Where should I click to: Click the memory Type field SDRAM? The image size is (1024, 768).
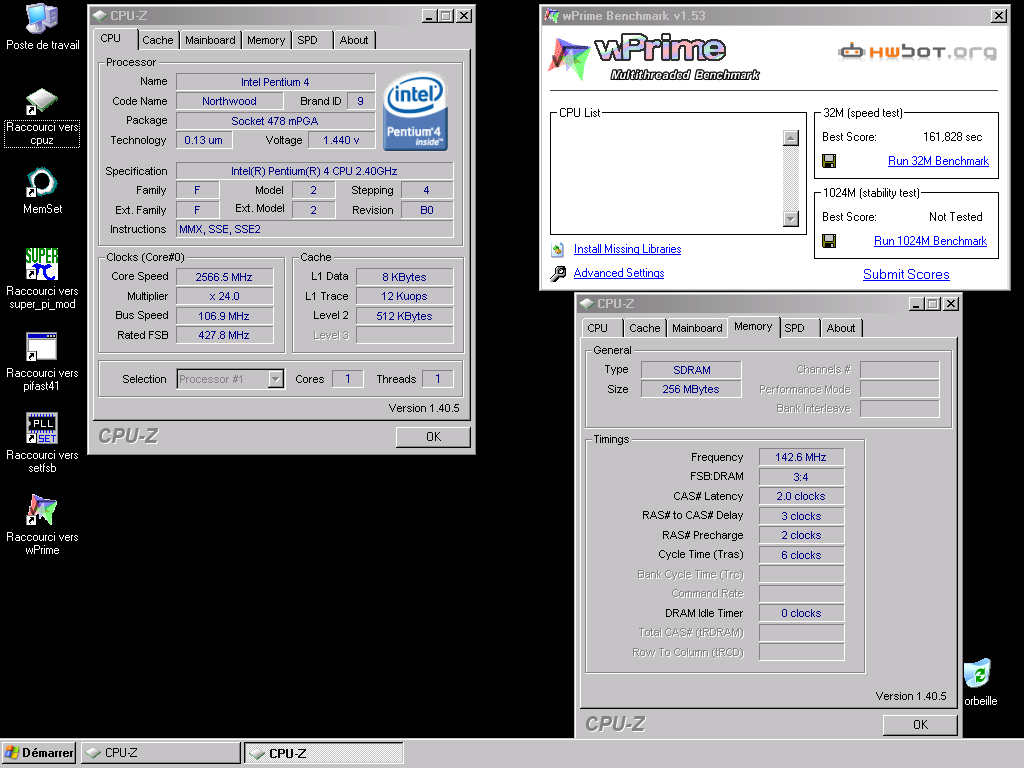(691, 370)
